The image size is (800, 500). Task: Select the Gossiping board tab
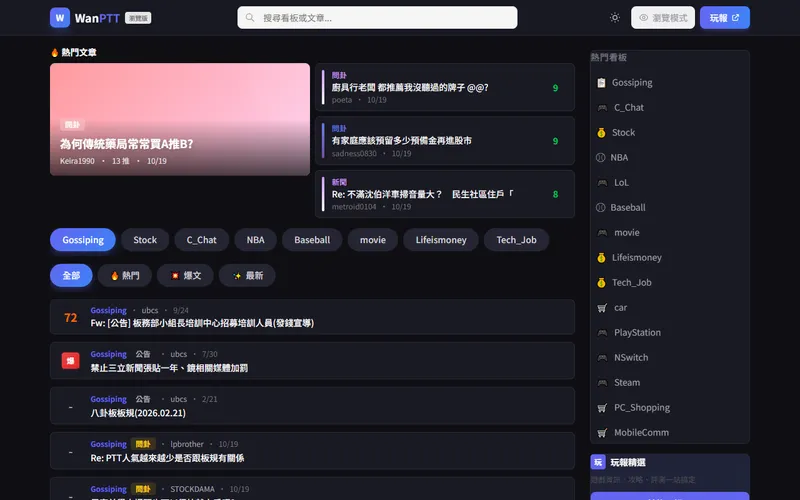83,240
